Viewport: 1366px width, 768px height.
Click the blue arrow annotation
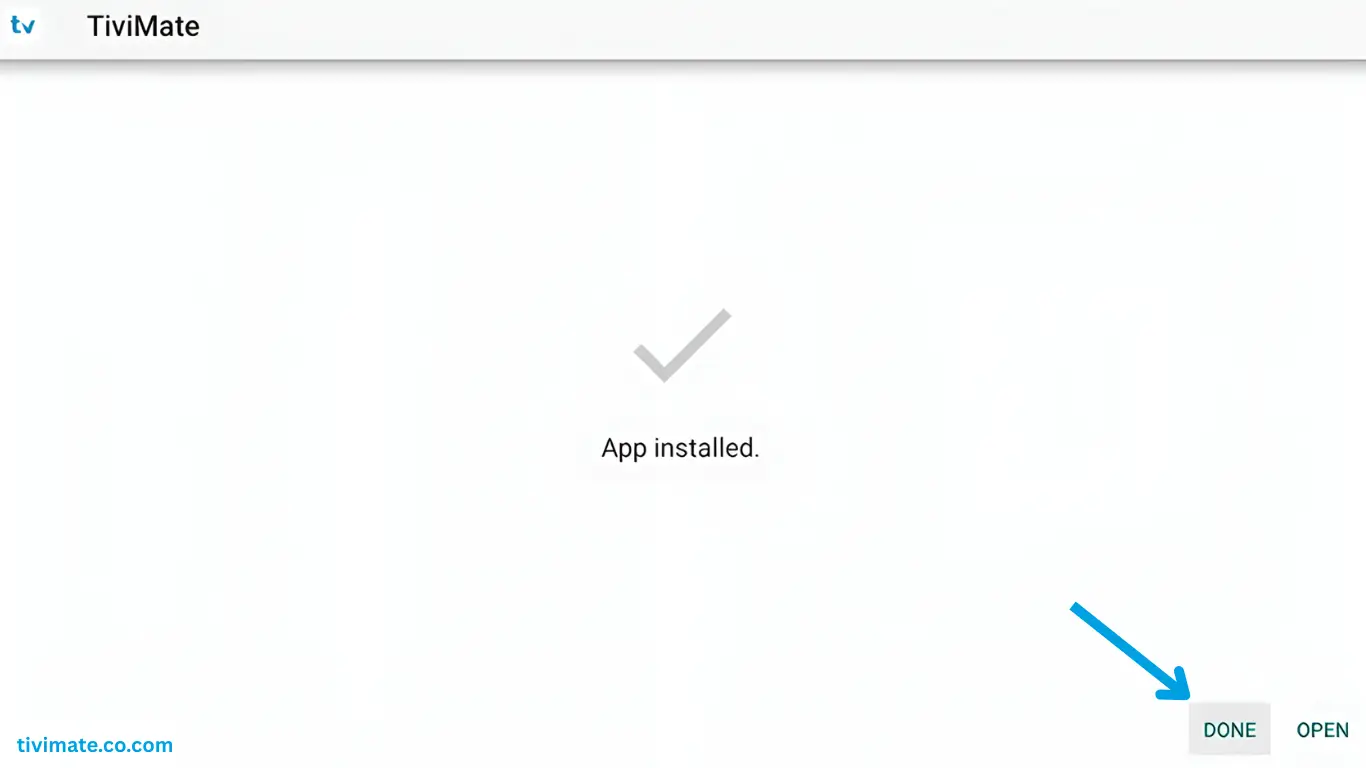point(1132,652)
